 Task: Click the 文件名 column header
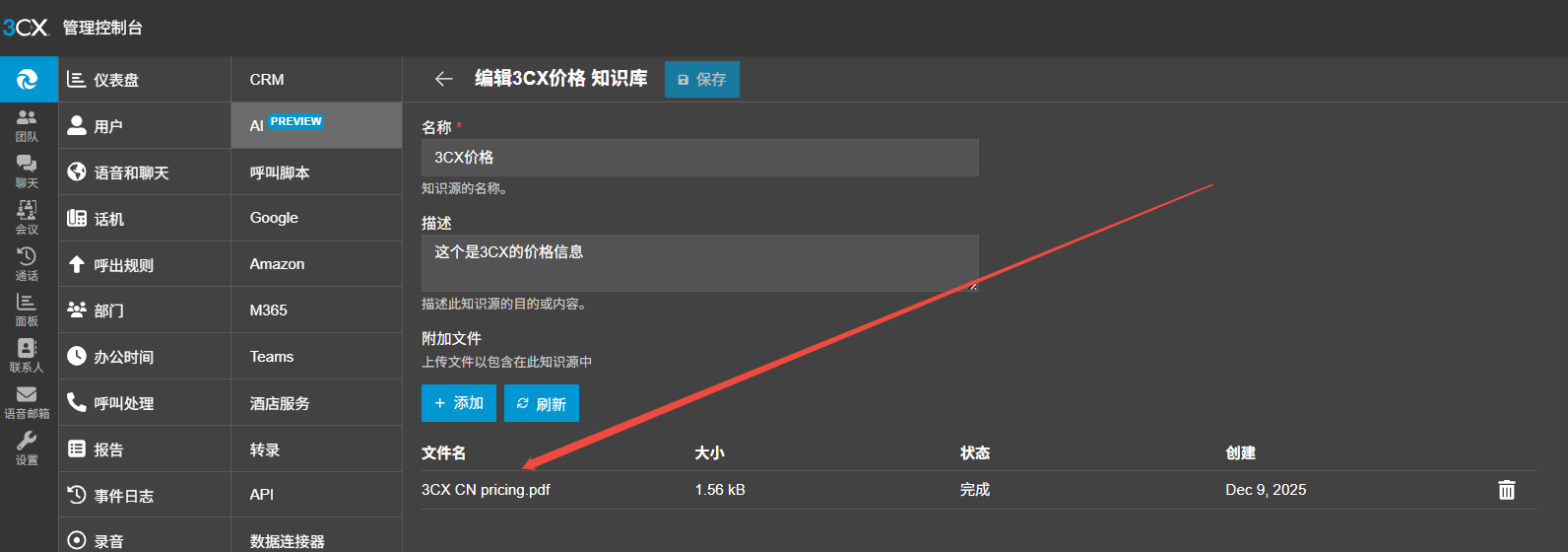pos(444,453)
